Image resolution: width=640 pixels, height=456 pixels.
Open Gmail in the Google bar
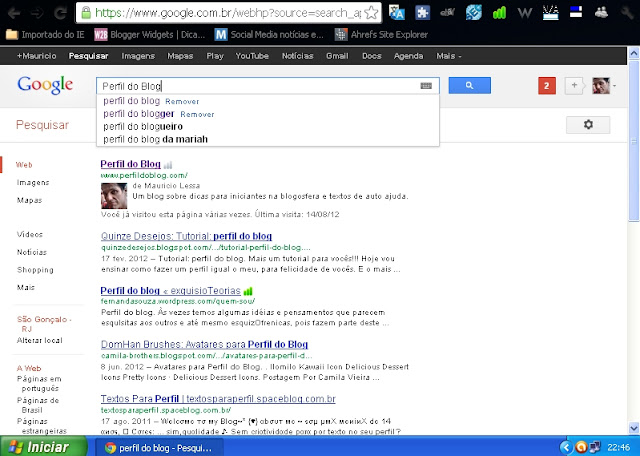tap(337, 56)
